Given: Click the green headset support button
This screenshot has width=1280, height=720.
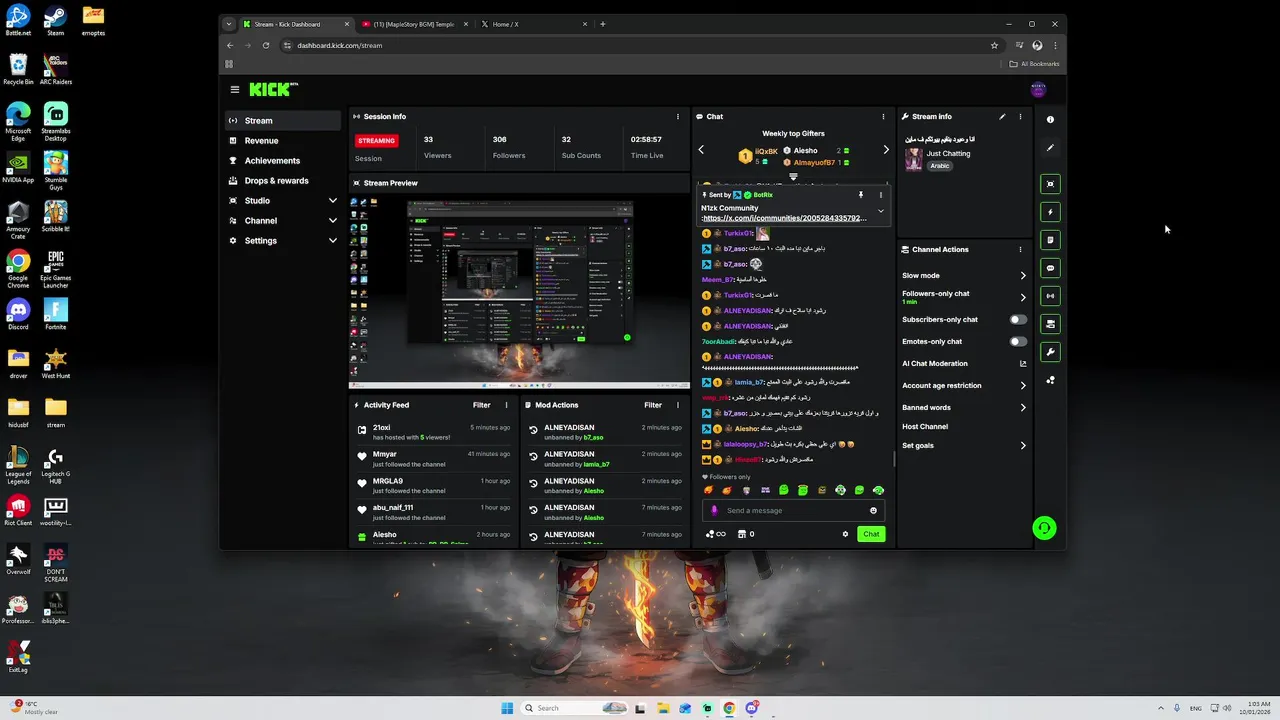Looking at the screenshot, I should tap(1044, 528).
